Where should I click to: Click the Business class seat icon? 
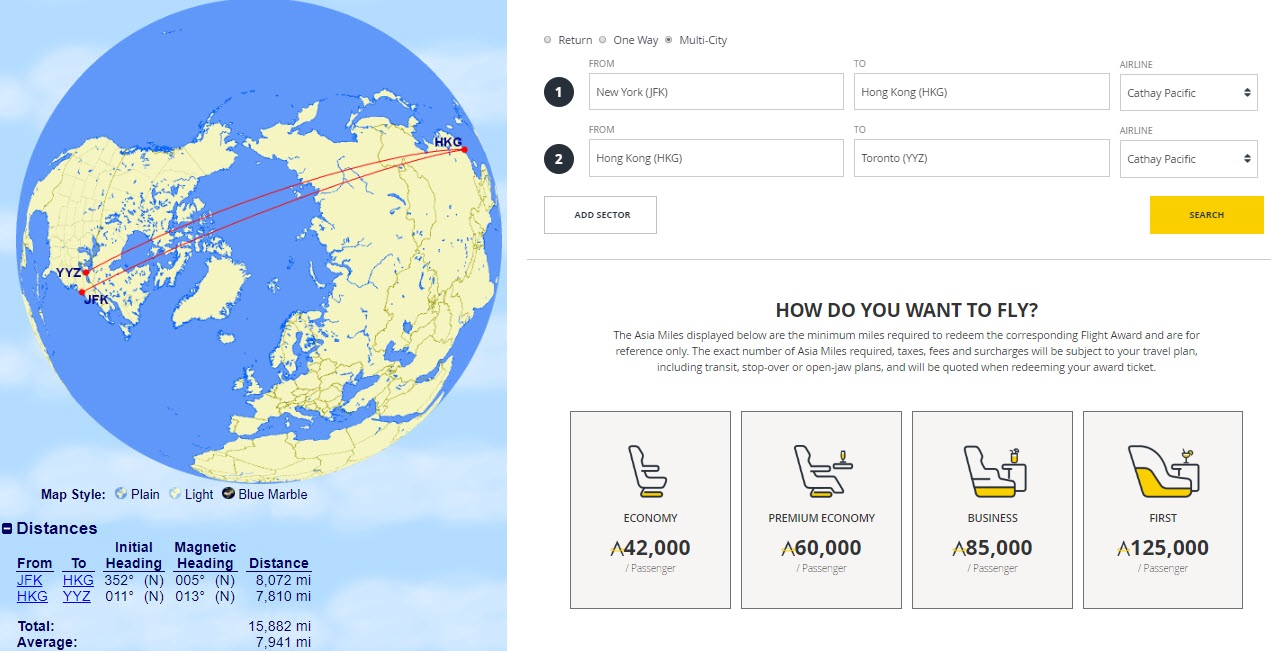click(992, 471)
